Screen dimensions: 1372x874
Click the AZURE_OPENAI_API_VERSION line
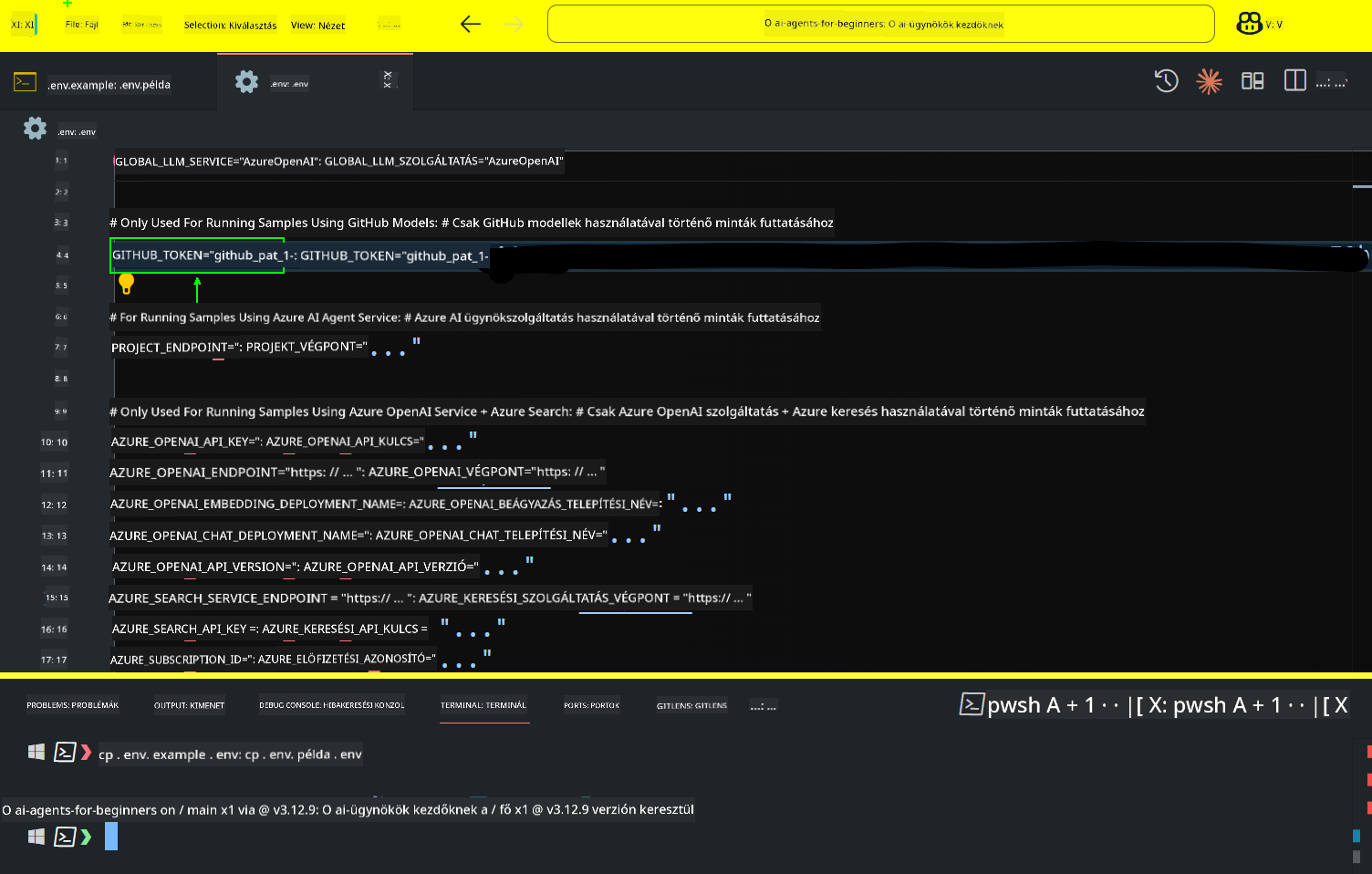pos(322,567)
